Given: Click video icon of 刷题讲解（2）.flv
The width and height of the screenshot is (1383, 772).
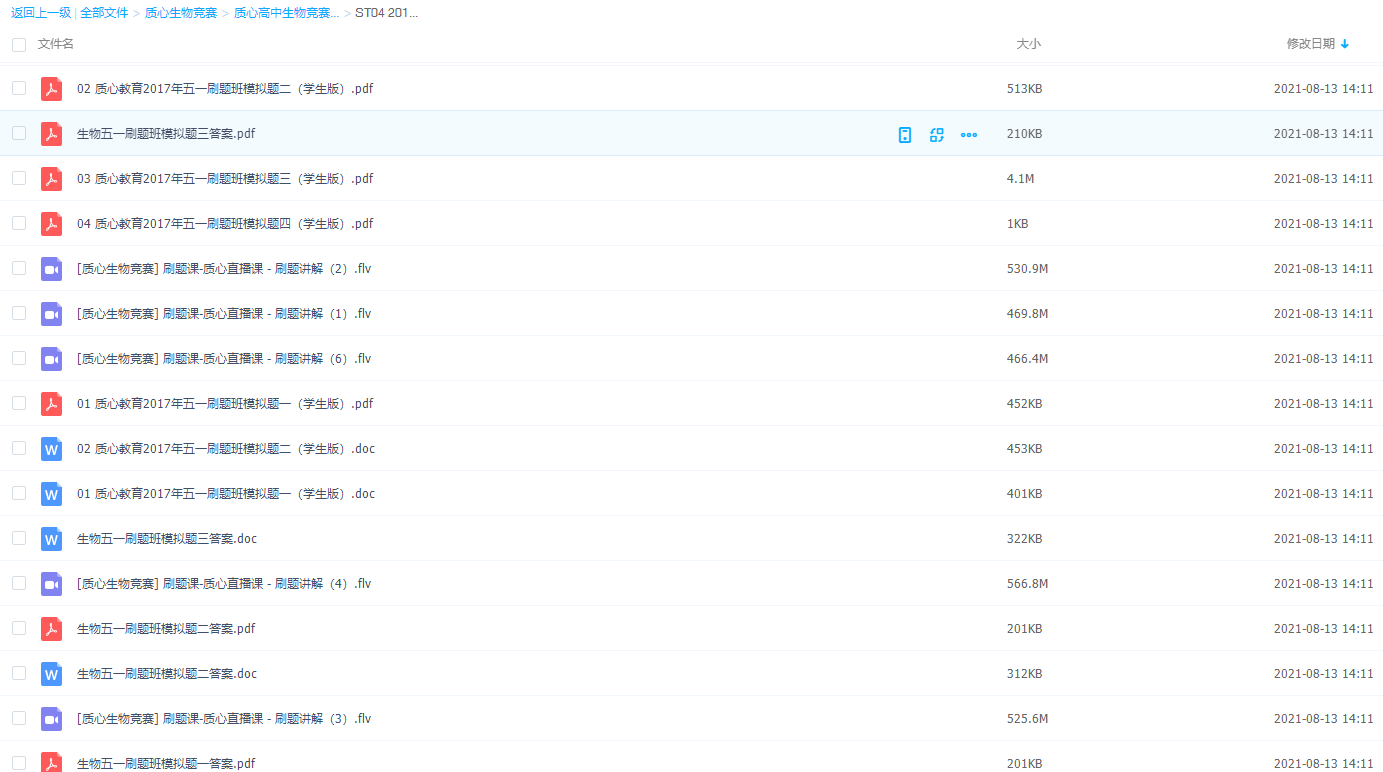Looking at the screenshot, I should click(51, 269).
